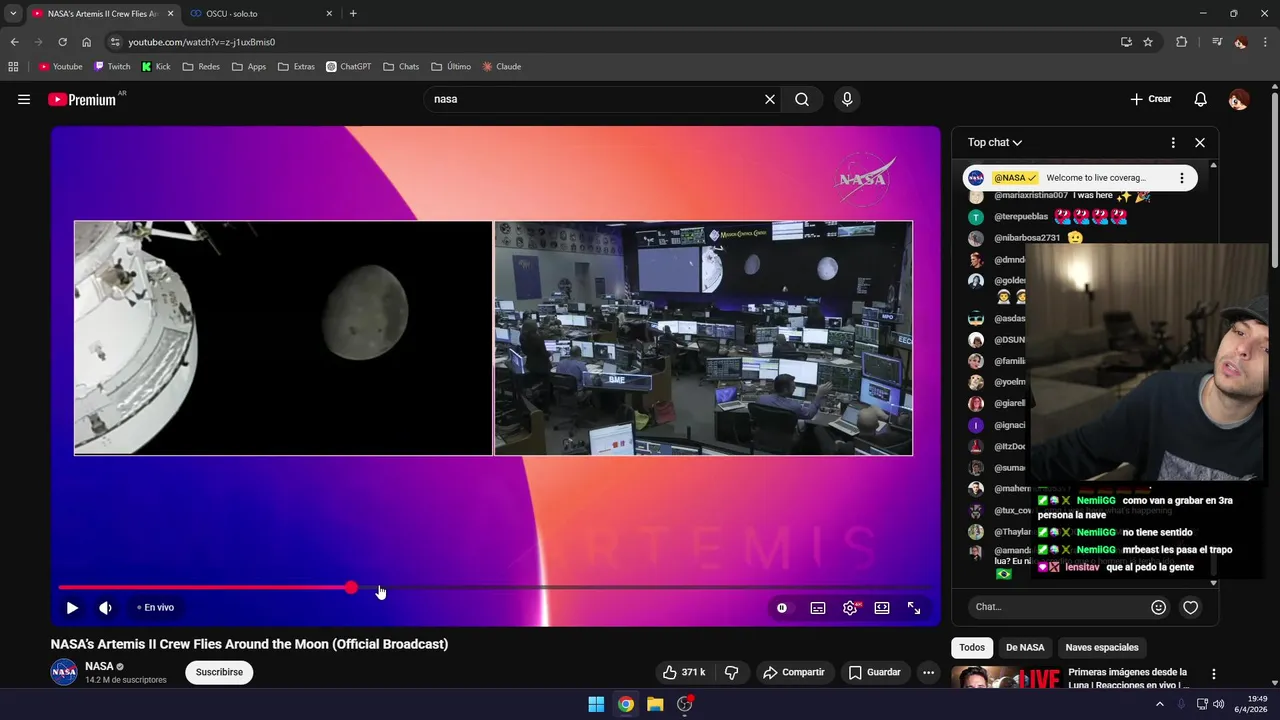Like the video with 371 k likes
Image resolution: width=1280 pixels, height=720 pixels.
point(683,672)
